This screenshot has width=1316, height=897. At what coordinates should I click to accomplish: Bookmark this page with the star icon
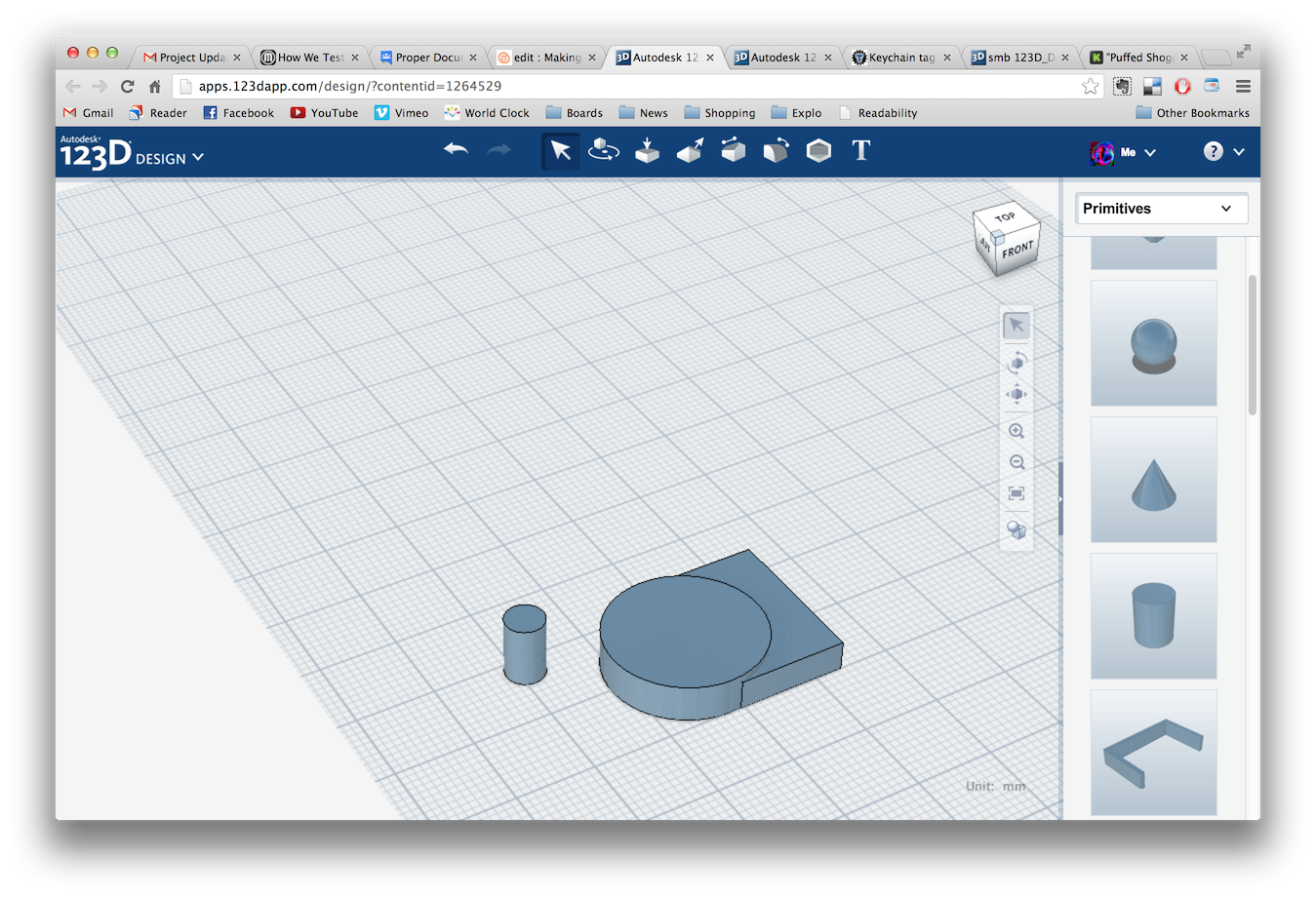[1090, 86]
